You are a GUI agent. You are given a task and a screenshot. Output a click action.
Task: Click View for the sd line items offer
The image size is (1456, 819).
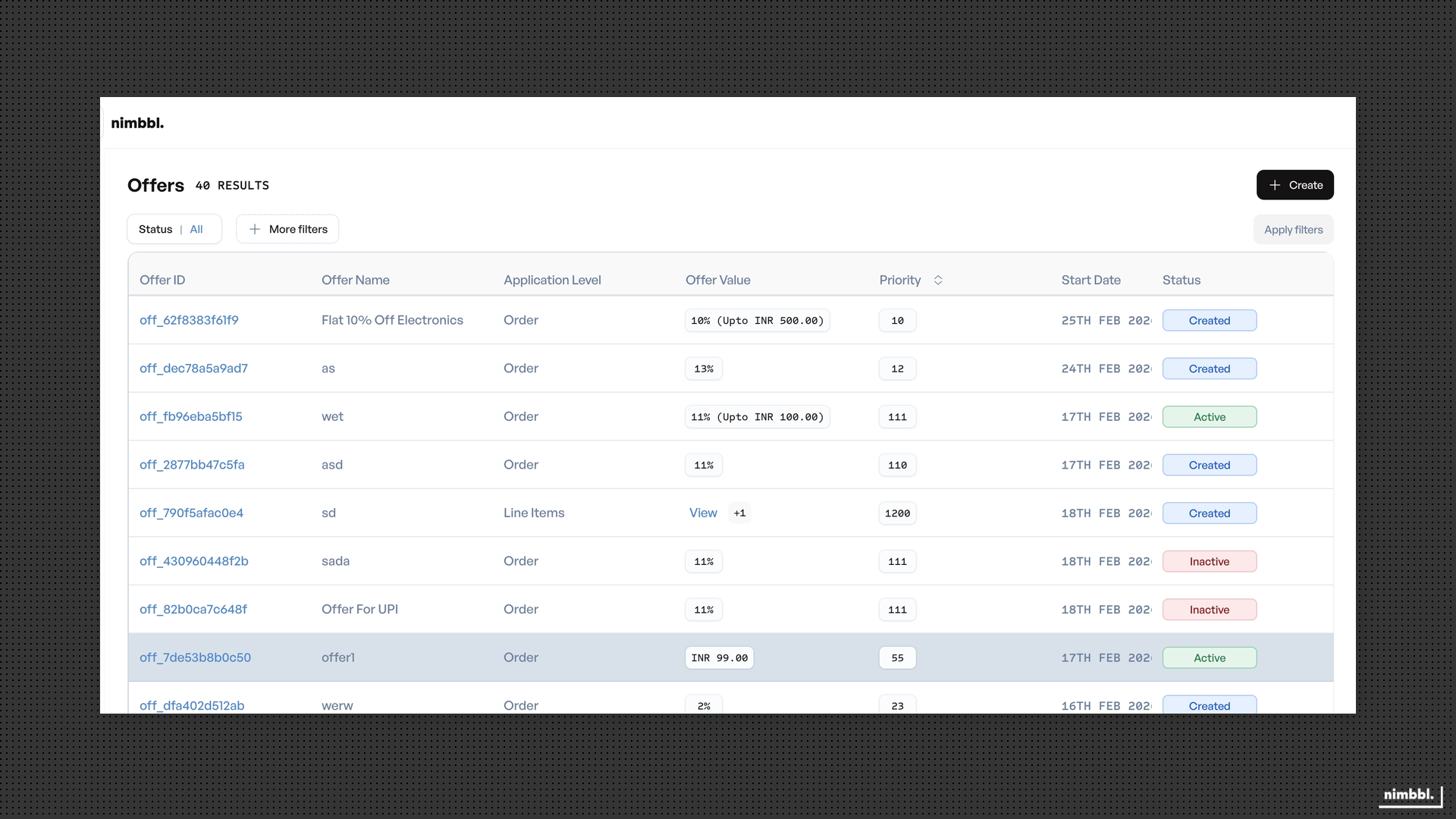coord(703,513)
